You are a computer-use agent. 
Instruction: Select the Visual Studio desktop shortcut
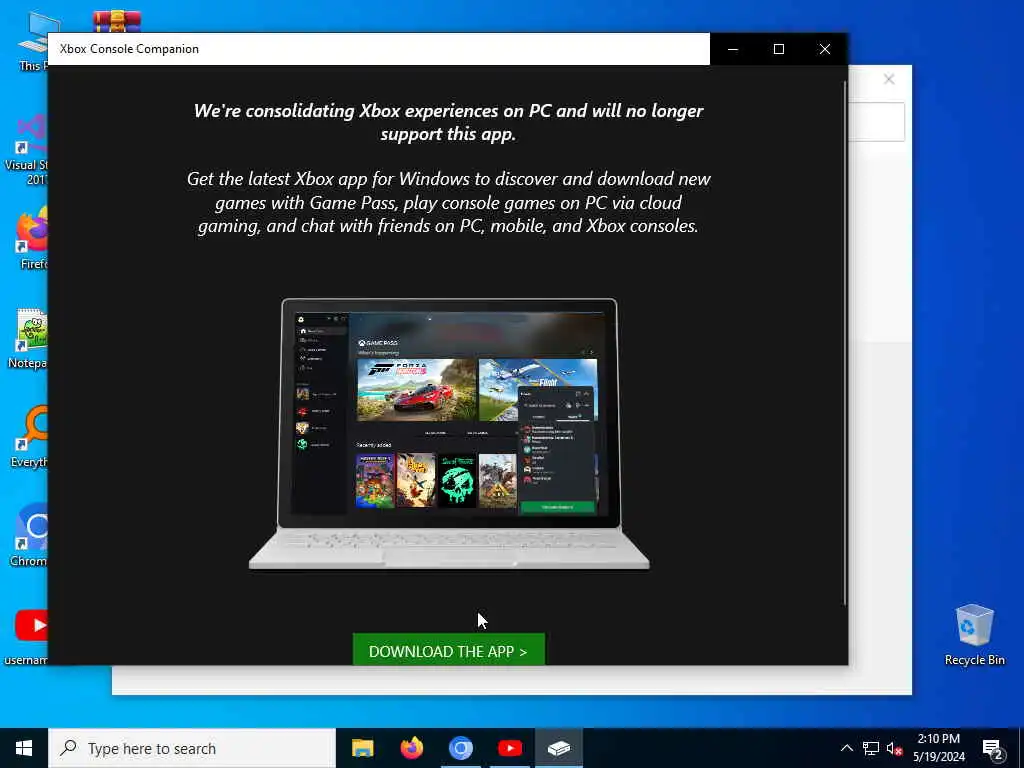coord(26,150)
